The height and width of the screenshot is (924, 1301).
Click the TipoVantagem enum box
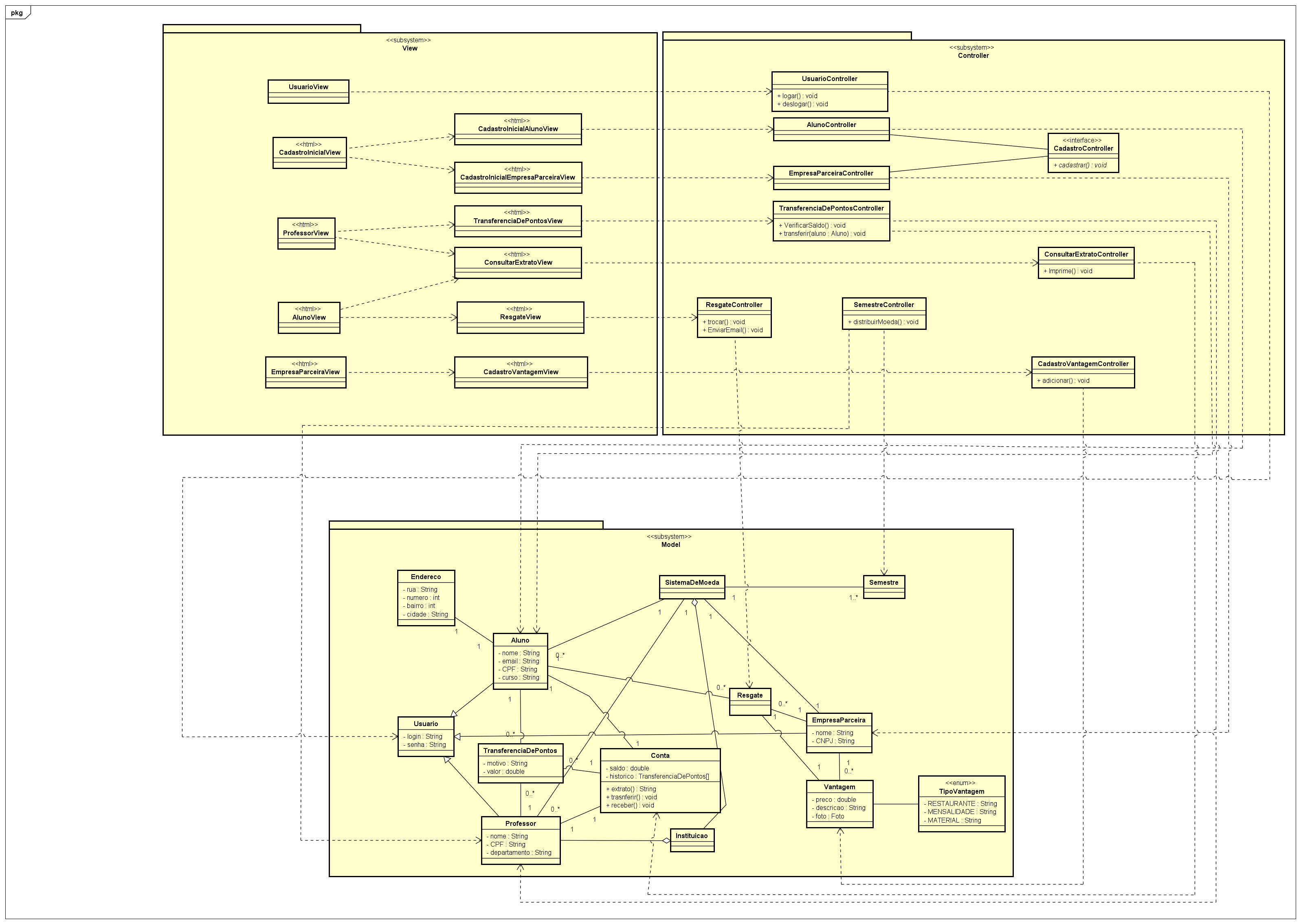pos(961,791)
